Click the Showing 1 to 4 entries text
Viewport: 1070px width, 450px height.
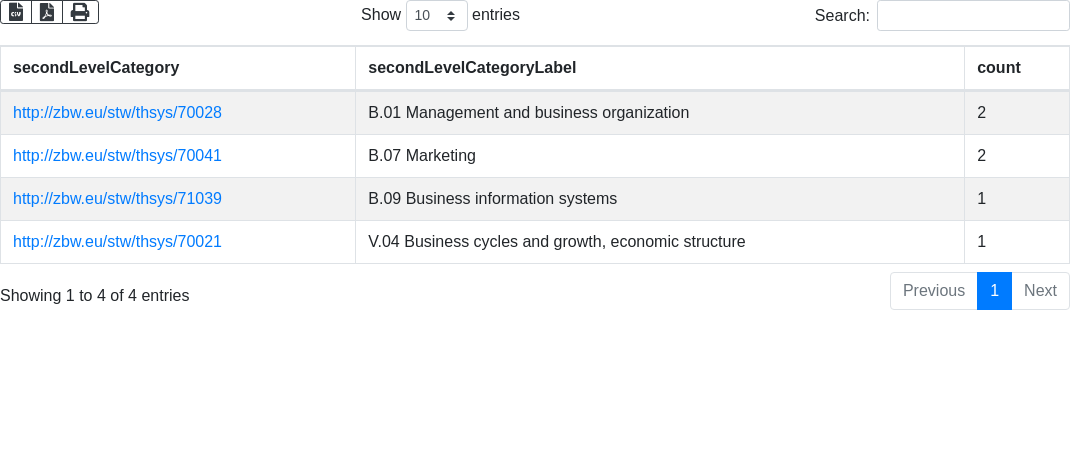95,296
